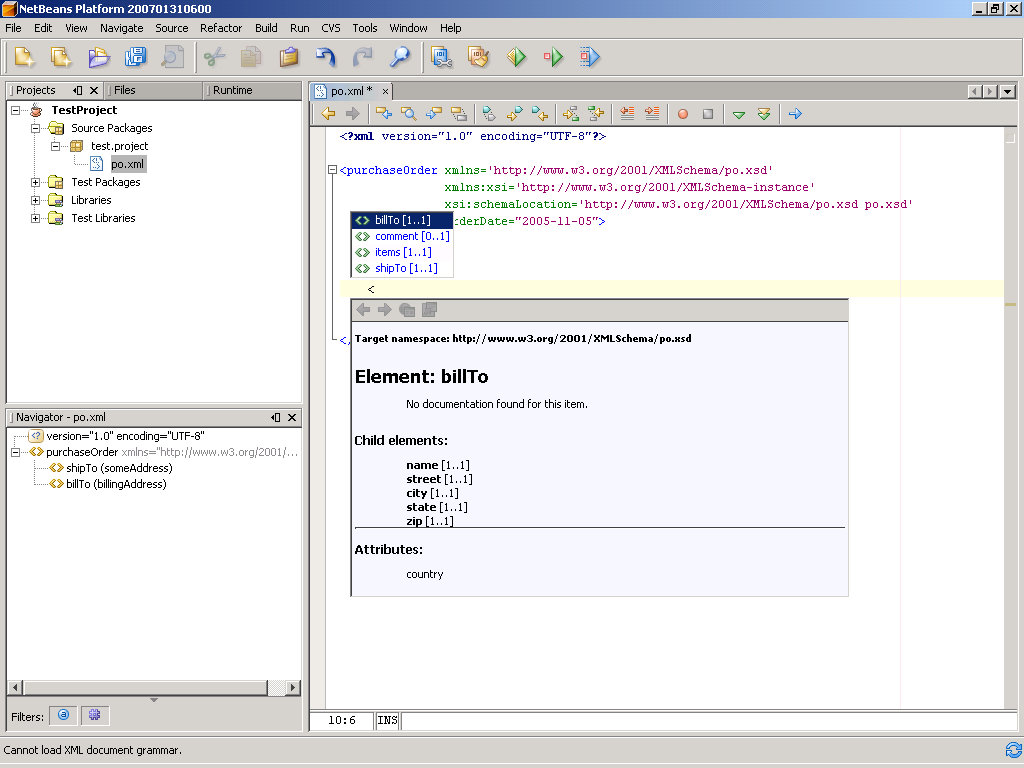Toggle the INS insert mode indicator
The height and width of the screenshot is (768, 1024).
[387, 720]
